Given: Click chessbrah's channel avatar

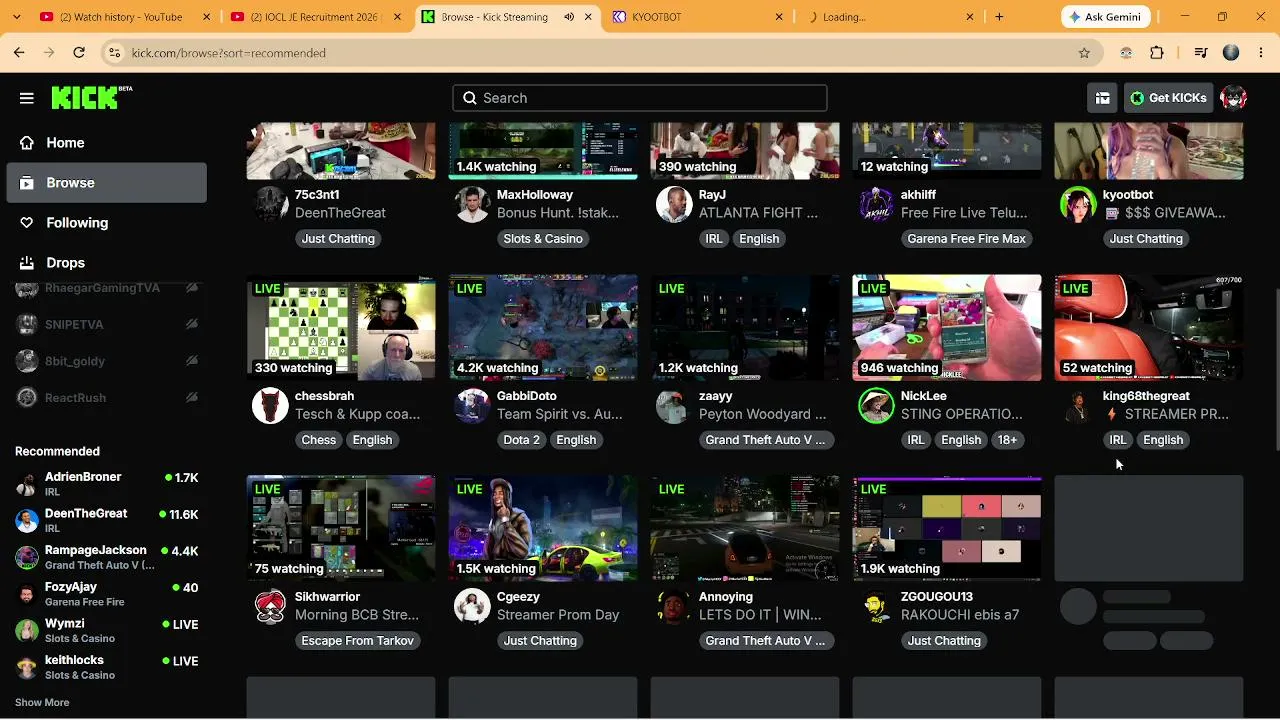Looking at the screenshot, I should click(x=270, y=406).
